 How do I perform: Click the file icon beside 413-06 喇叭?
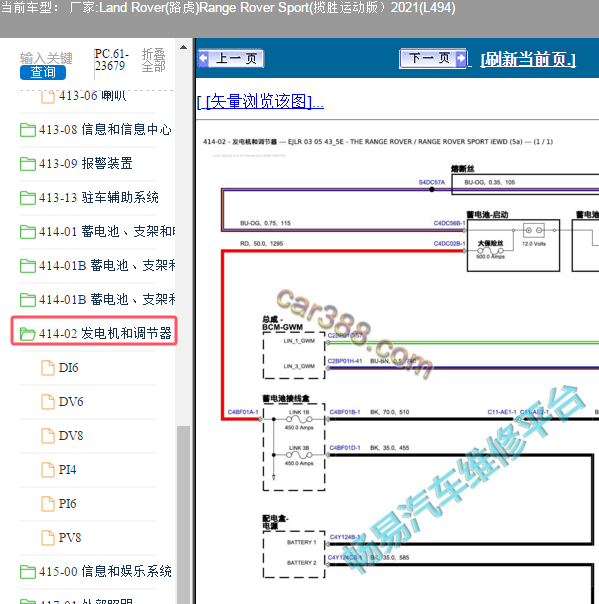coord(48,97)
